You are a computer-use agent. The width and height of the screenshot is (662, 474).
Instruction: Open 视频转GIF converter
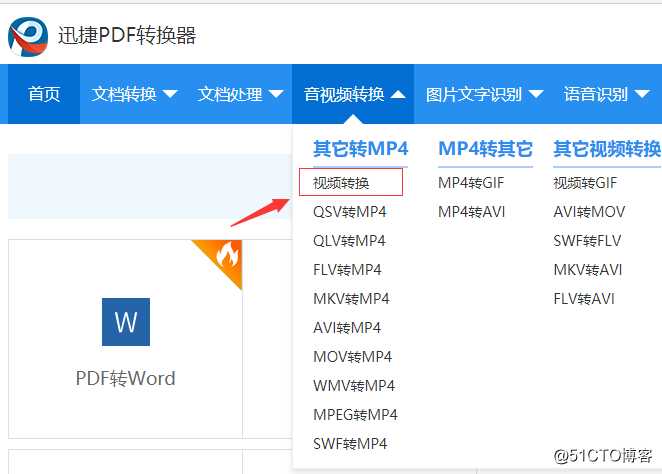tap(585, 183)
